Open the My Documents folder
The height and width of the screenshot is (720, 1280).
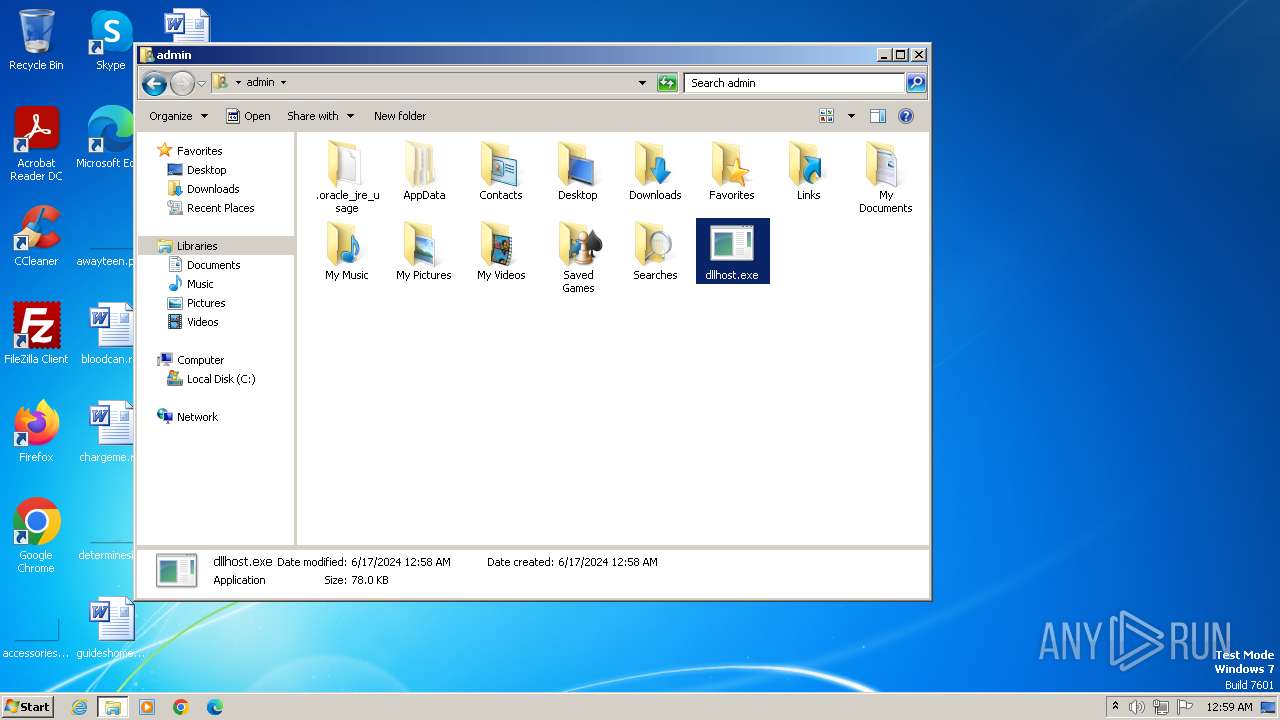click(x=885, y=177)
